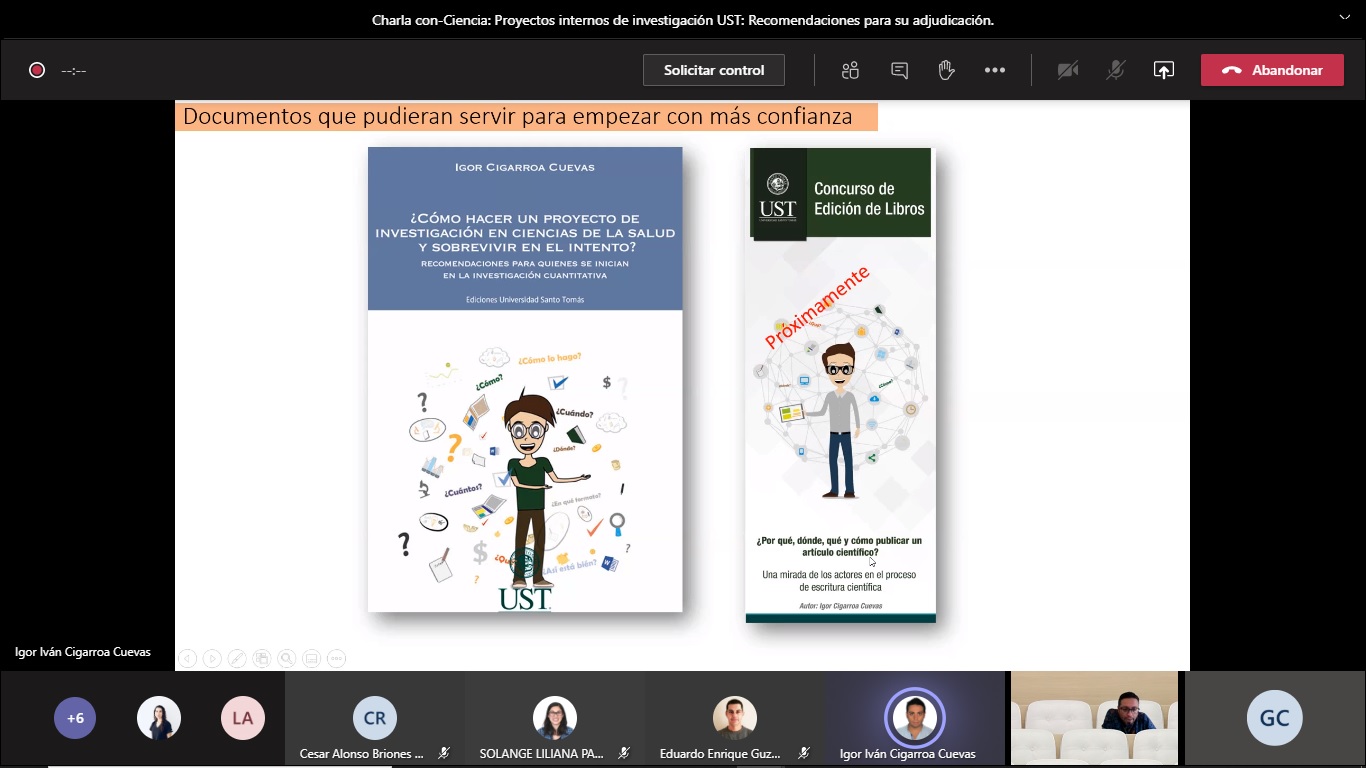Screen dimensions: 1366x768
Task: Go to previous slide arrow on presentation
Action: point(187,658)
